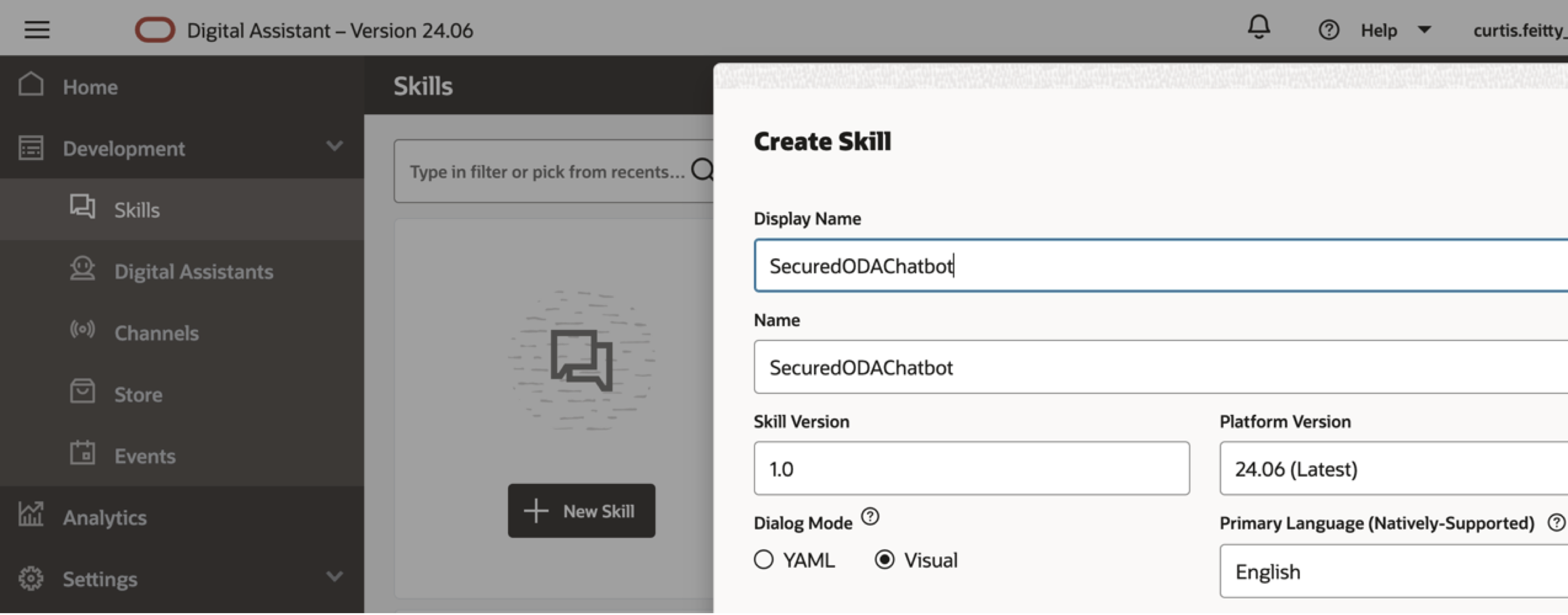Open the Channels menu item

click(x=157, y=333)
